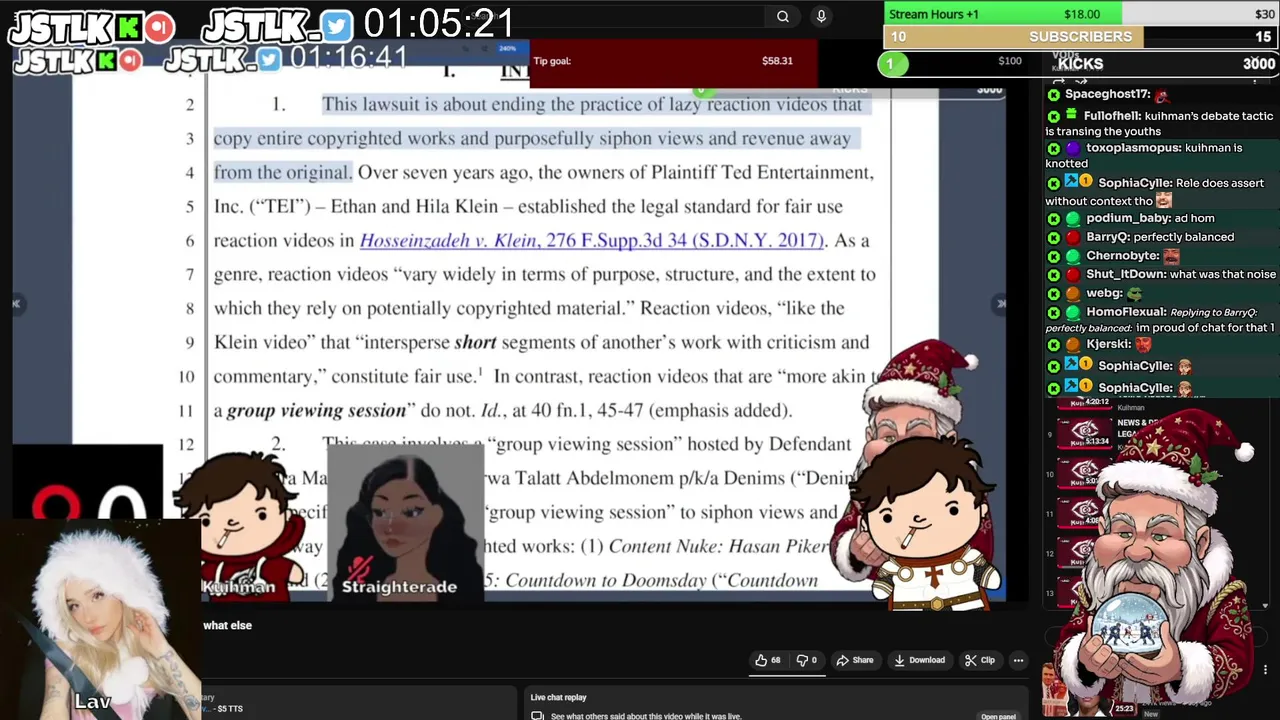This screenshot has height=720, width=1280.
Task: Click the red record icon in top JSTLK logo
Action: click(158, 28)
